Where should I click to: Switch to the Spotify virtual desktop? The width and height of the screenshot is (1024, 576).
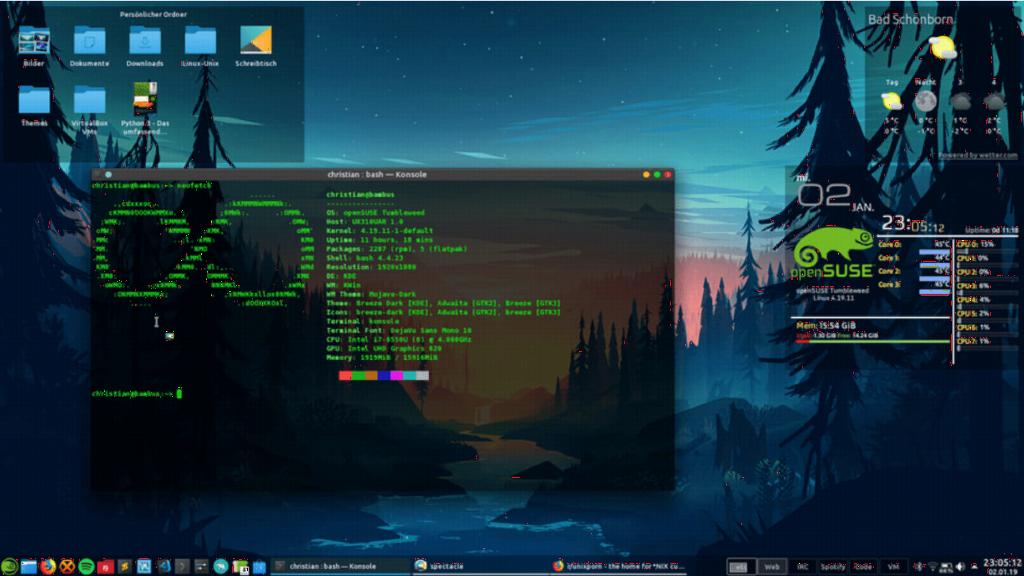(833, 567)
